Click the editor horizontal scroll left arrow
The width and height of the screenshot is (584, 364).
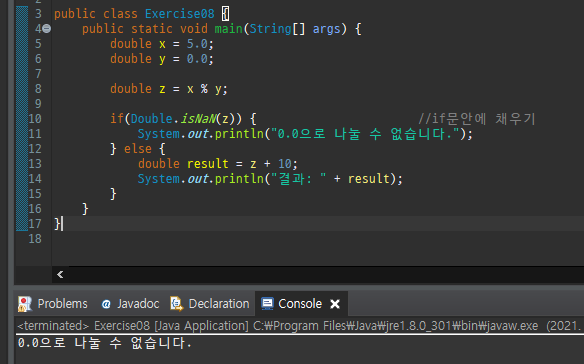[60, 275]
